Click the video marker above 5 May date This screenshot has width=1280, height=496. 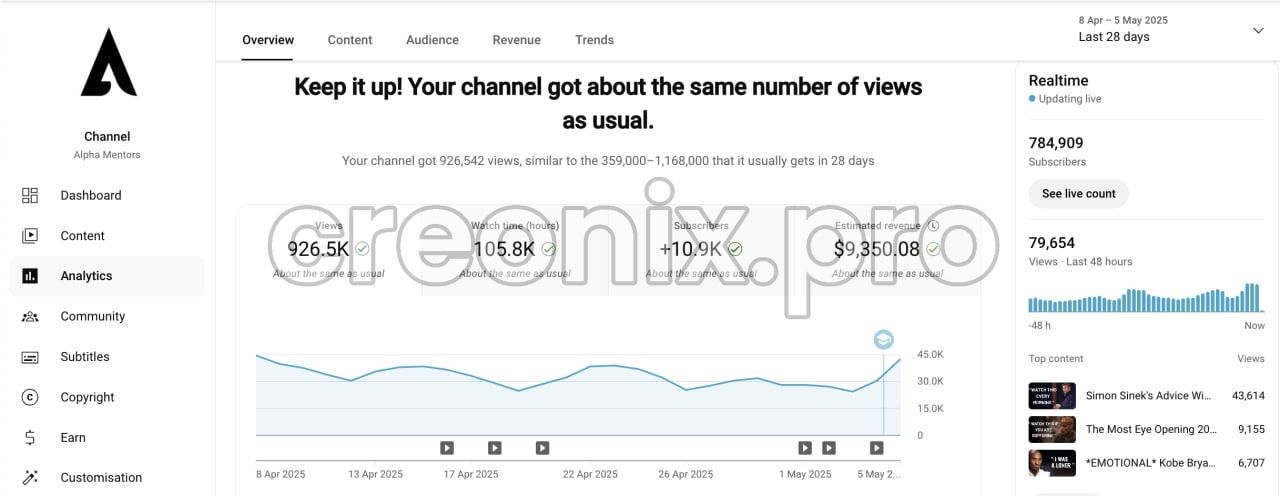(x=876, y=448)
